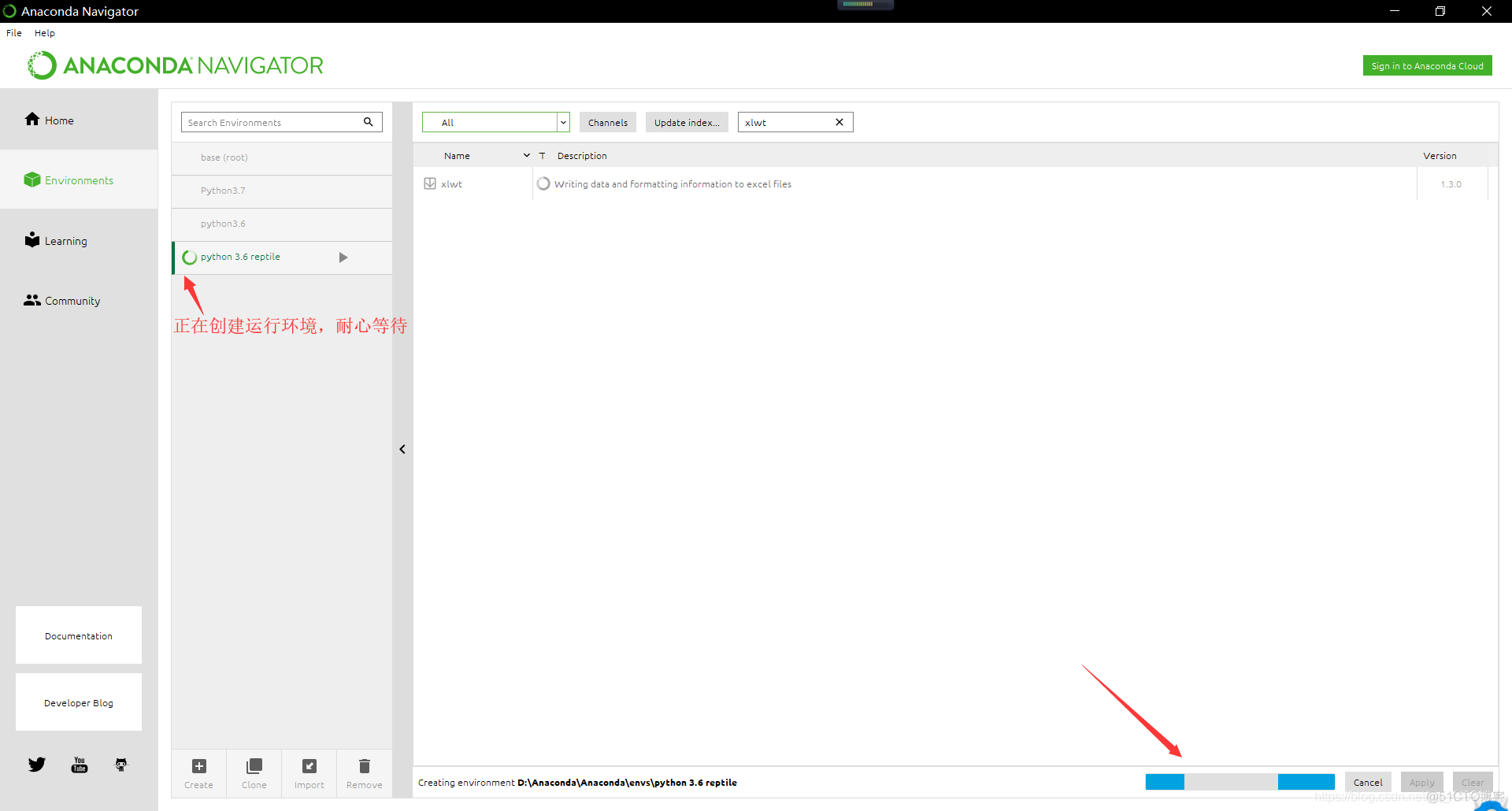This screenshot has width=1512, height=811.
Task: Select the Environments cube icon
Action: [x=31, y=180]
